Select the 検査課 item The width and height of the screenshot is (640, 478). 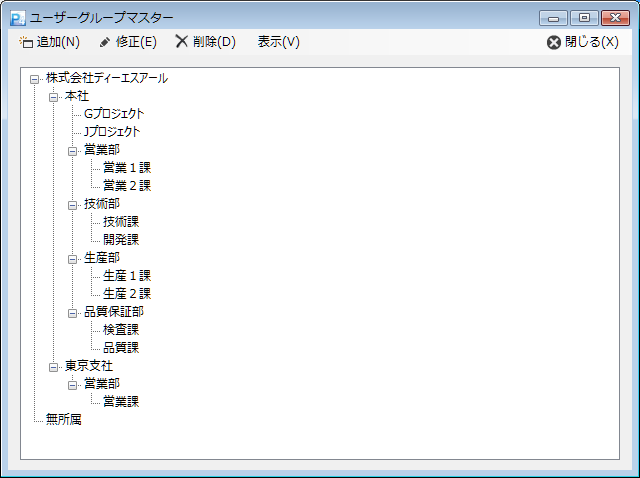click(x=121, y=330)
